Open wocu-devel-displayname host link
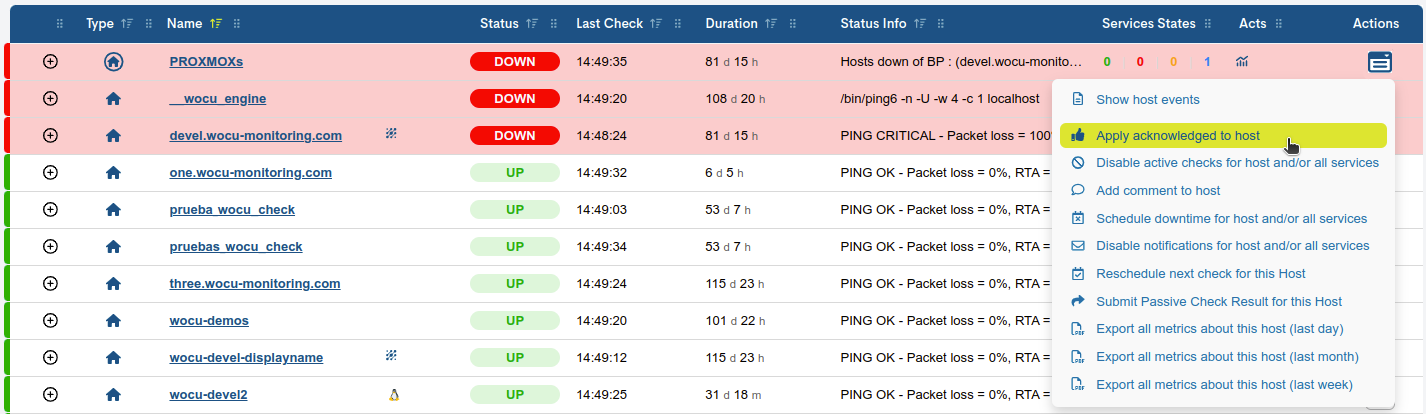Viewport: 1426px width, 414px height. pyautogui.click(x=246, y=358)
